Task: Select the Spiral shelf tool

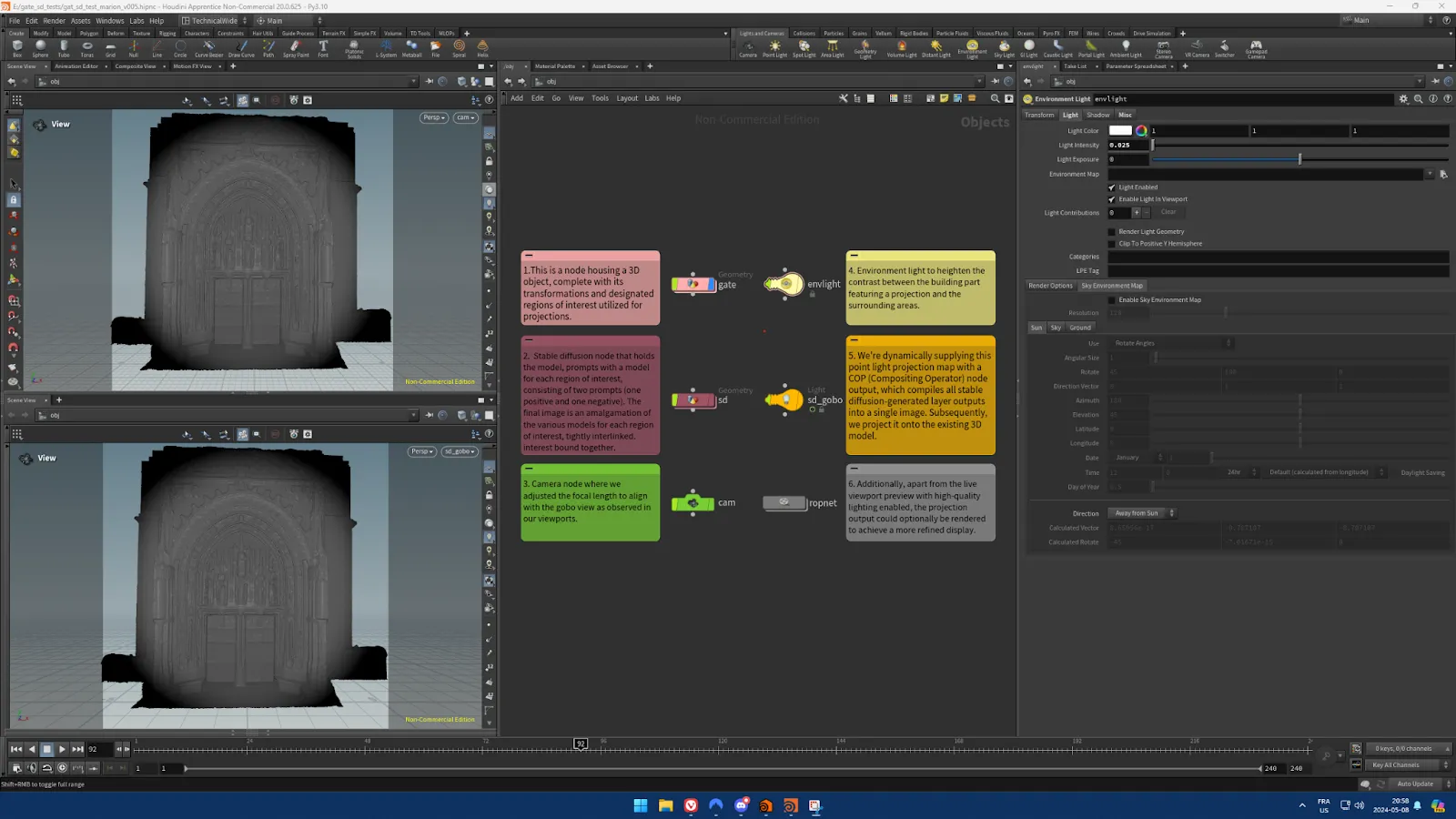Action: (459, 48)
